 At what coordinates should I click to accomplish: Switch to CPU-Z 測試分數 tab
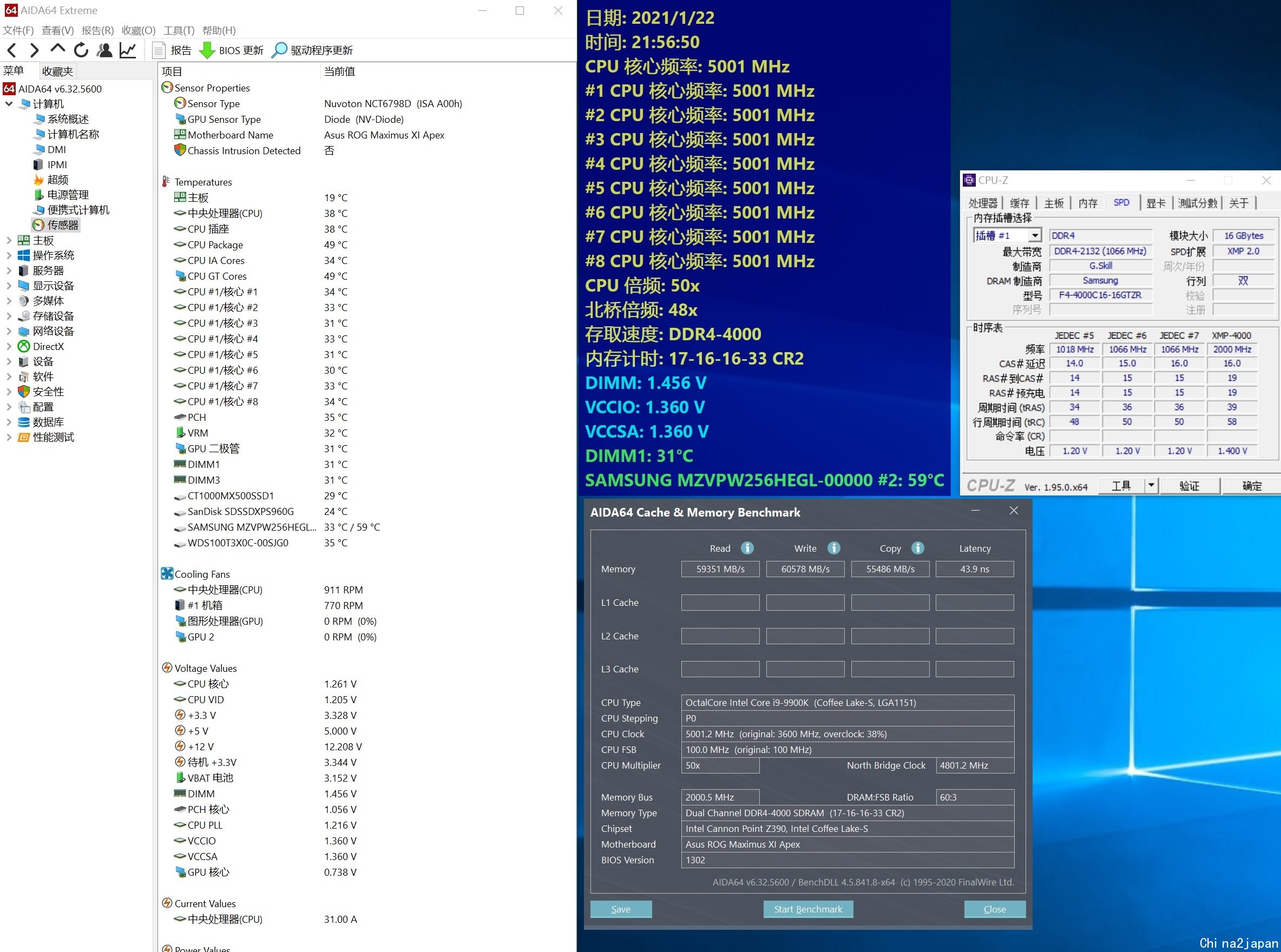[x=1198, y=203]
